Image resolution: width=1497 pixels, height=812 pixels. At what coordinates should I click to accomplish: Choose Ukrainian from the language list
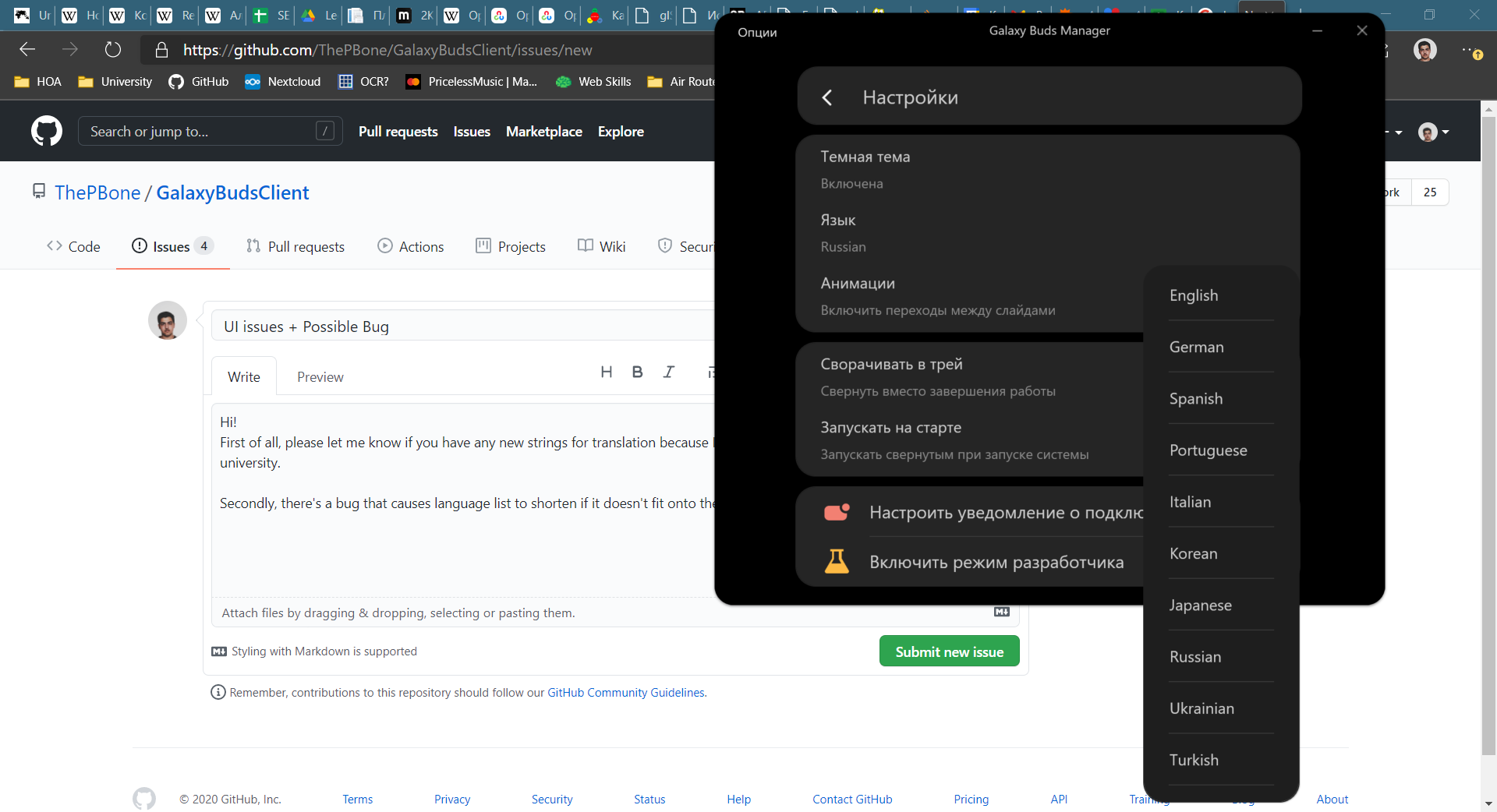click(x=1221, y=708)
